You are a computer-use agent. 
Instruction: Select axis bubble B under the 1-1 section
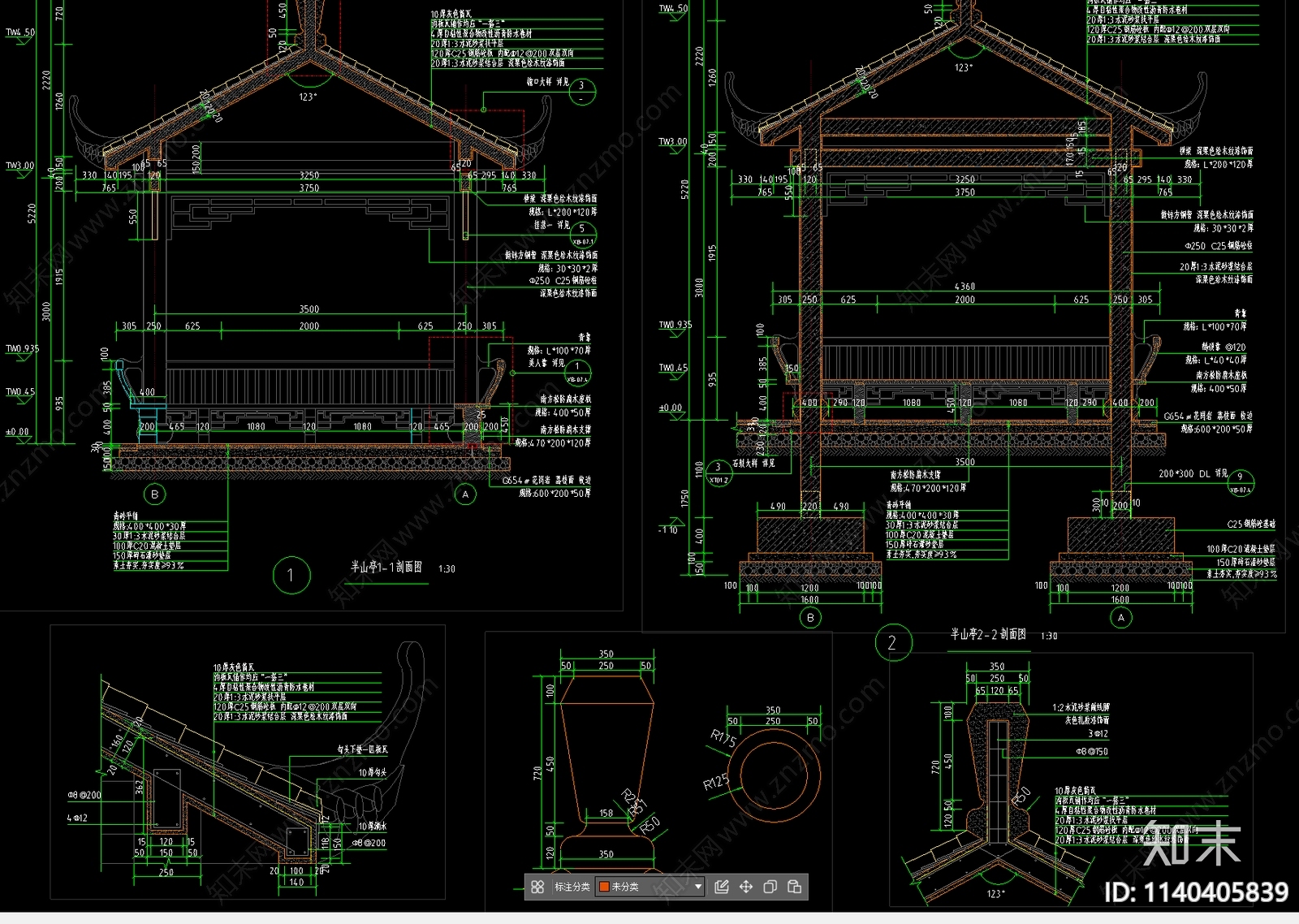(154, 494)
